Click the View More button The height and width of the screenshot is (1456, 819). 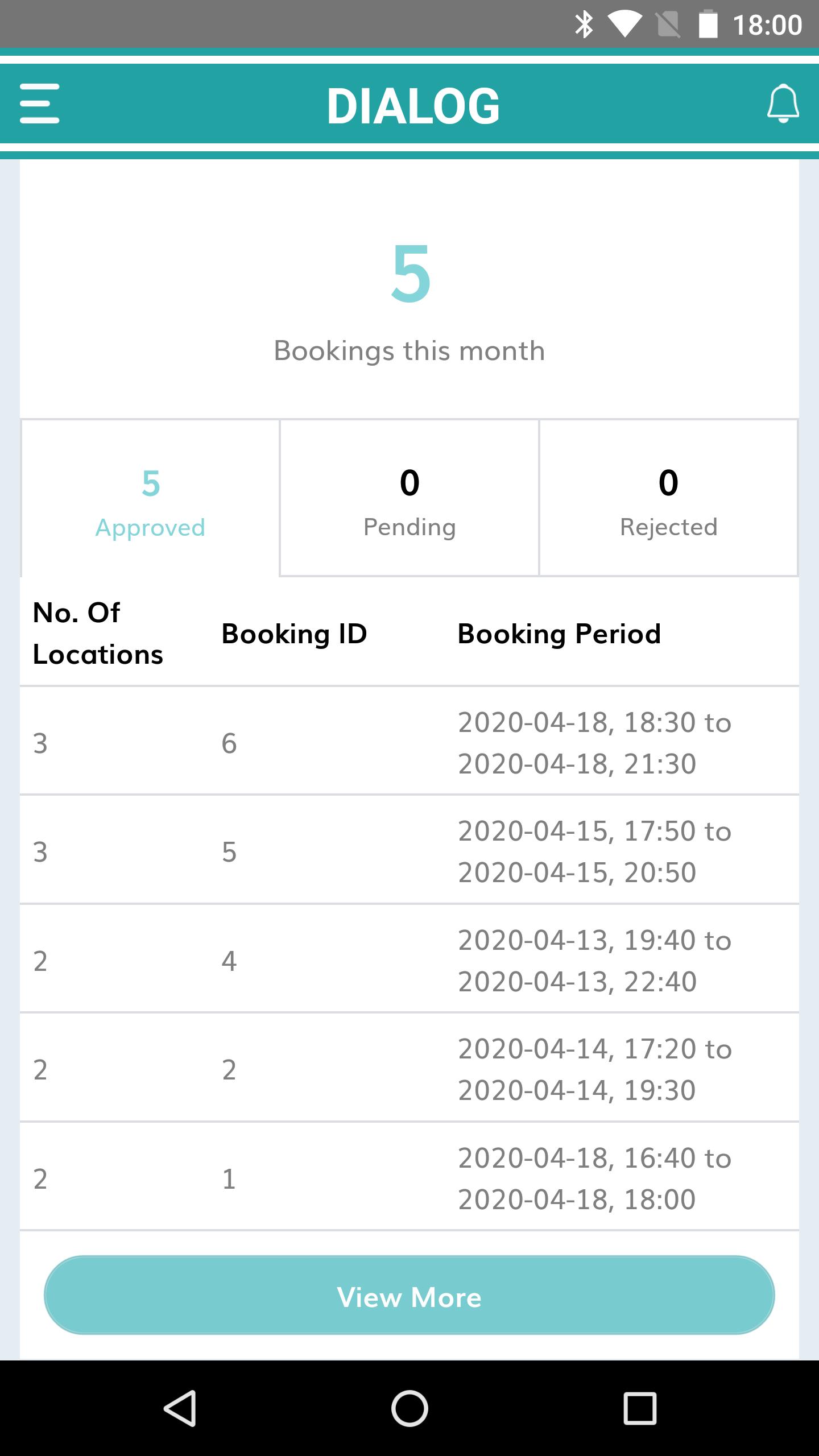[409, 1295]
